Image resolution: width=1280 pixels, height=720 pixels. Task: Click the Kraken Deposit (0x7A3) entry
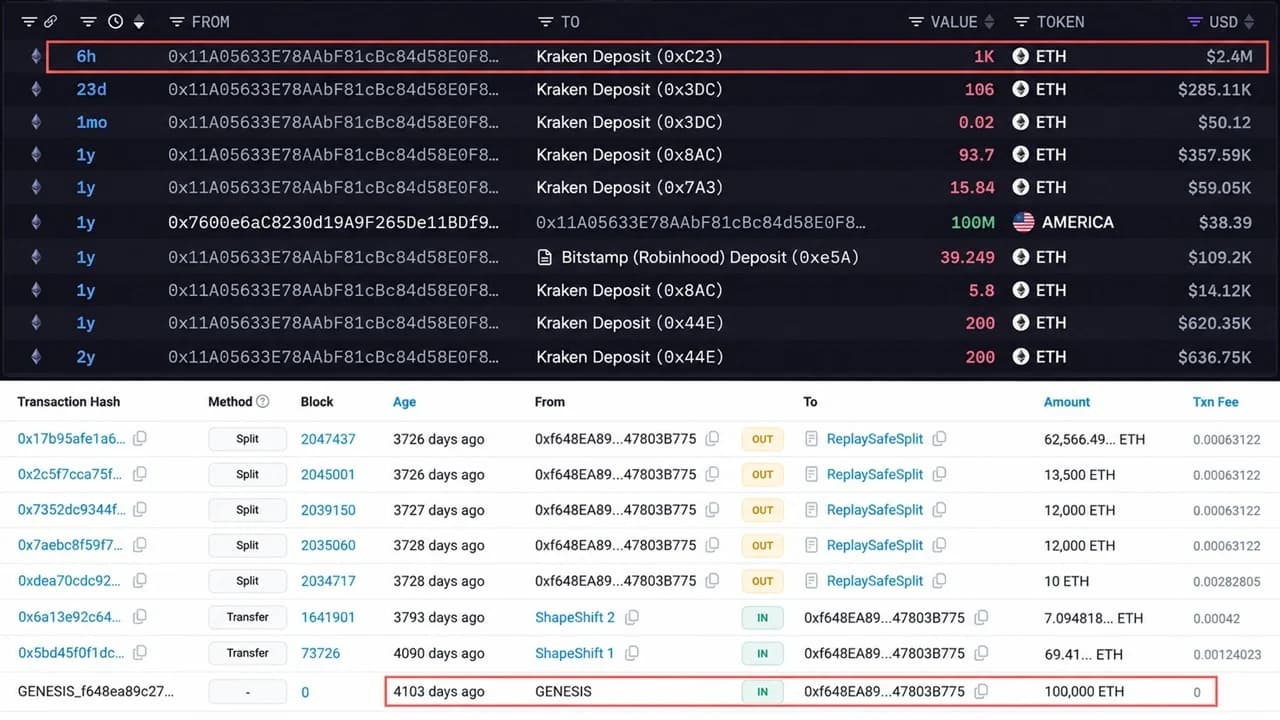(x=629, y=187)
